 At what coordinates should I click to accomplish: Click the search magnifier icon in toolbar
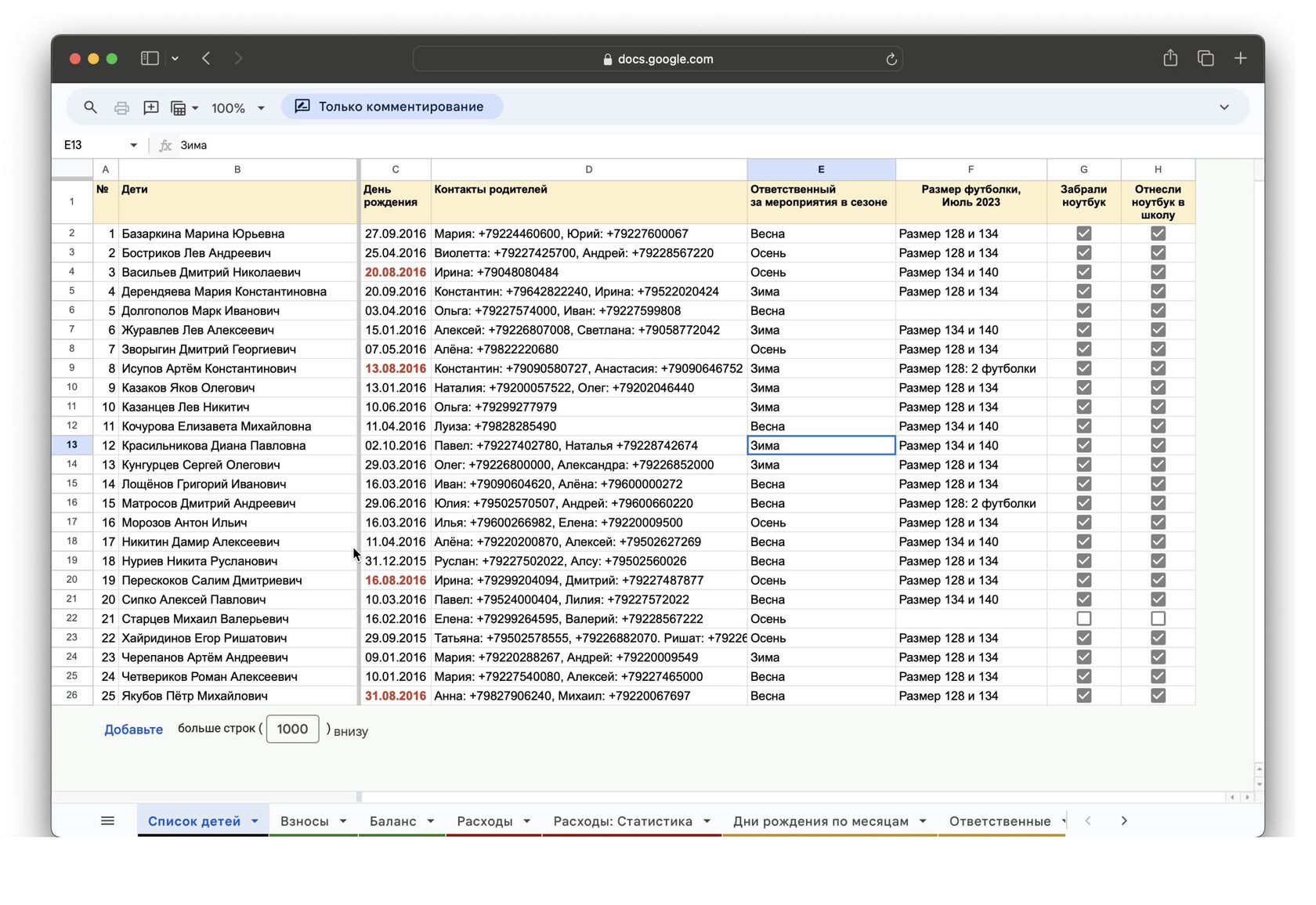pos(90,107)
